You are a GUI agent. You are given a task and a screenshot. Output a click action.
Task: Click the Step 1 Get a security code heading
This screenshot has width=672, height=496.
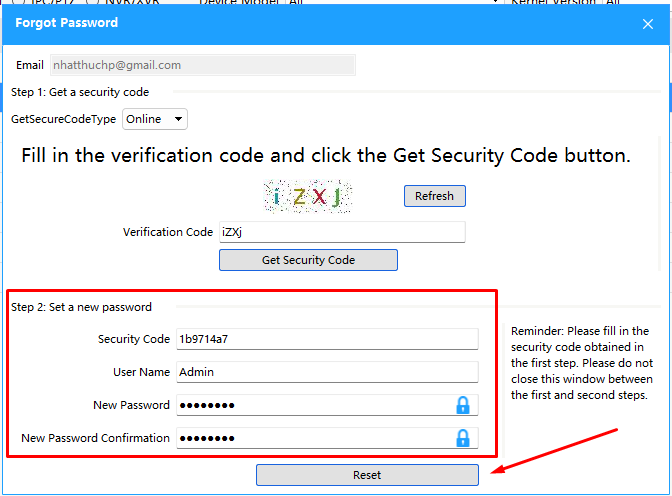(80, 92)
